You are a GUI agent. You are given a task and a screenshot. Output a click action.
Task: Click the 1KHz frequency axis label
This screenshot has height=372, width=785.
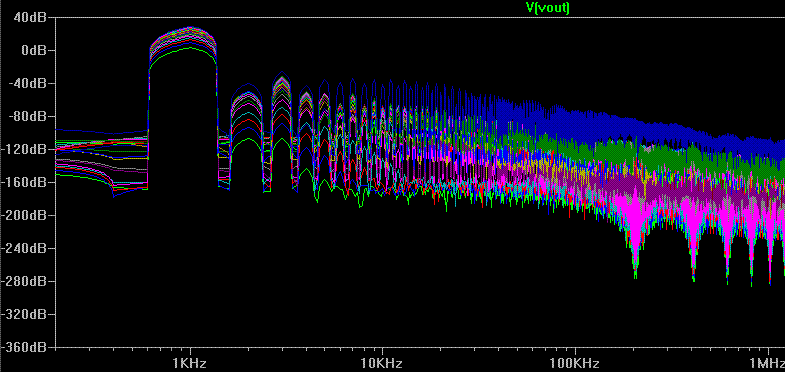pyautogui.click(x=190, y=363)
